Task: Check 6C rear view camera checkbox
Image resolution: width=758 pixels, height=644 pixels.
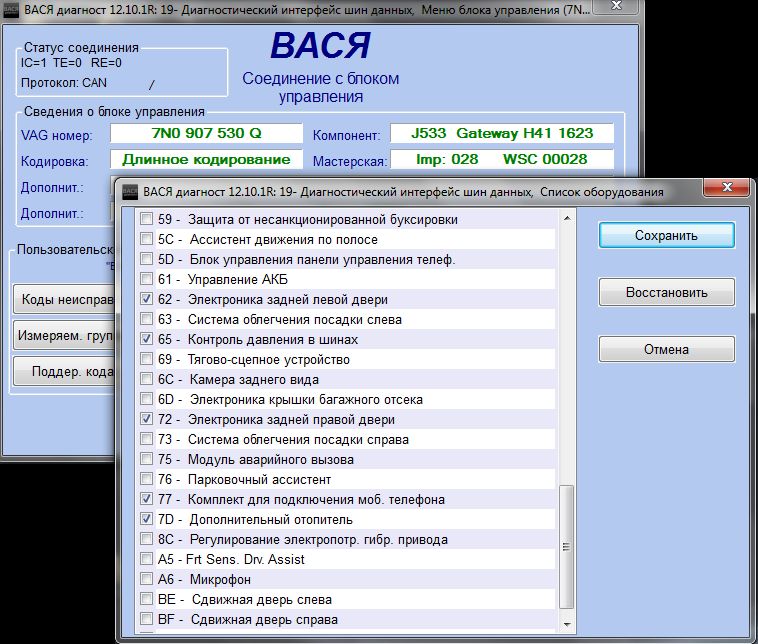Action: 146,379
